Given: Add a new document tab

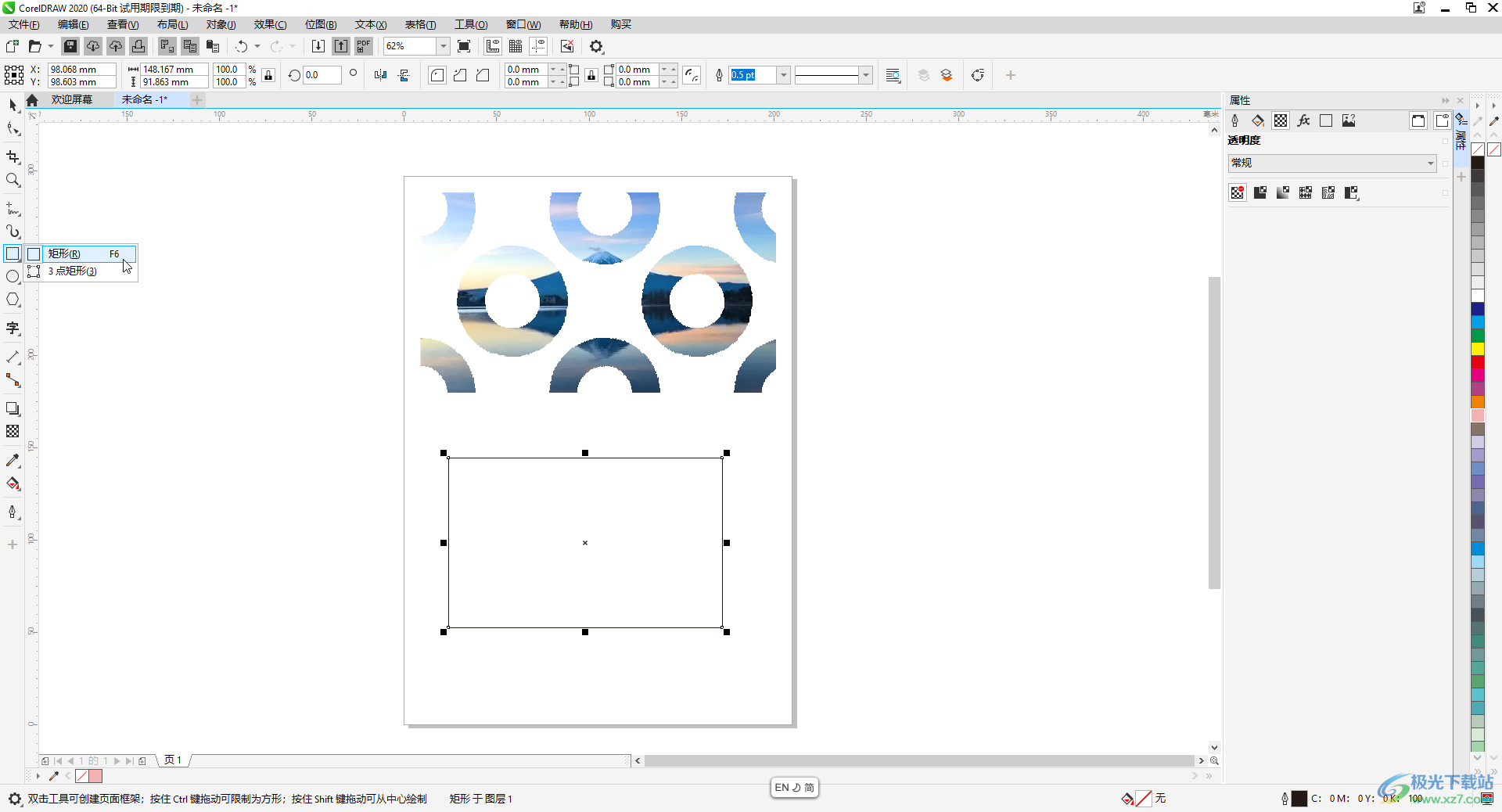Looking at the screenshot, I should (x=197, y=99).
